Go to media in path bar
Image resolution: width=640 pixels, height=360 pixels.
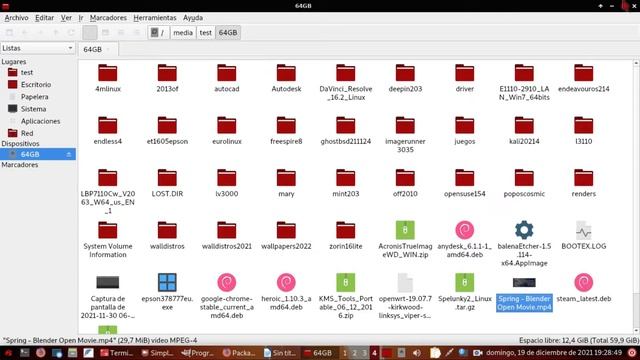[183, 33]
